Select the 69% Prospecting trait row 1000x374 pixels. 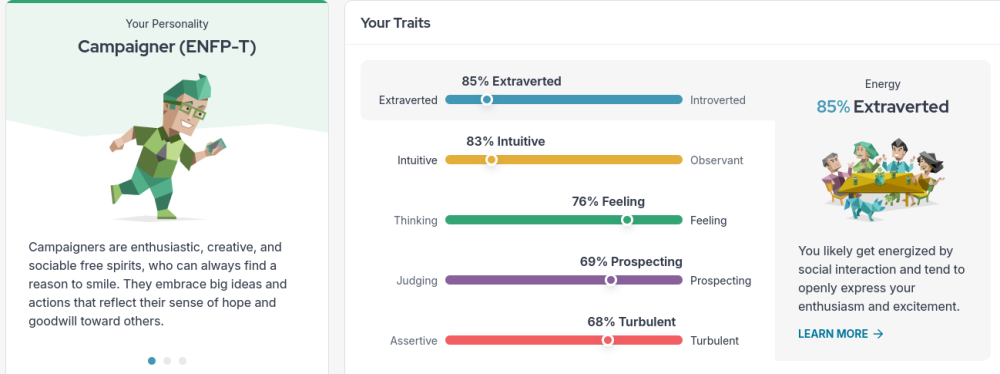click(x=568, y=271)
